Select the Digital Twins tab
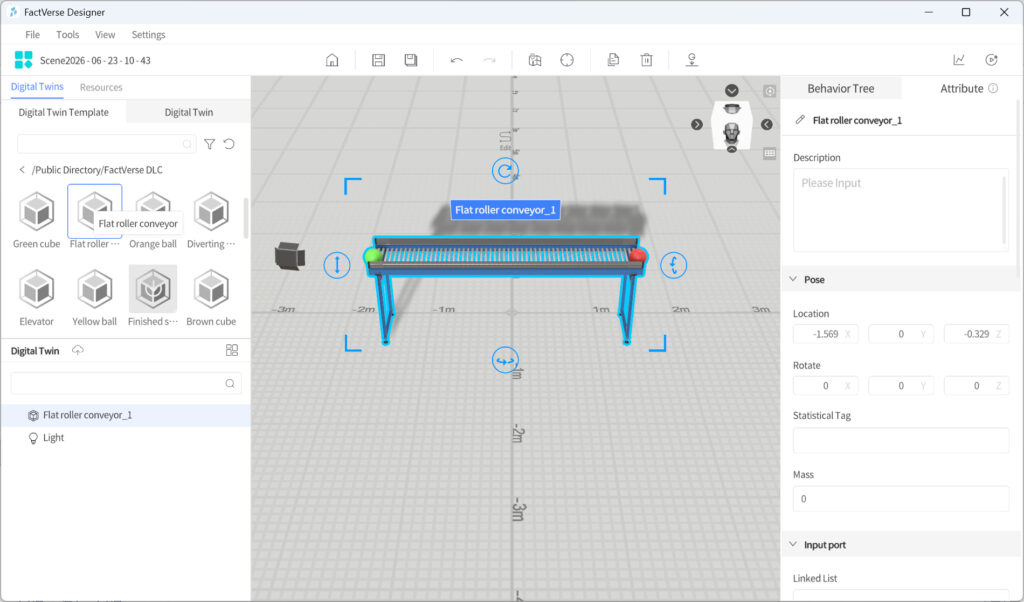This screenshot has height=602, width=1024. [x=37, y=87]
